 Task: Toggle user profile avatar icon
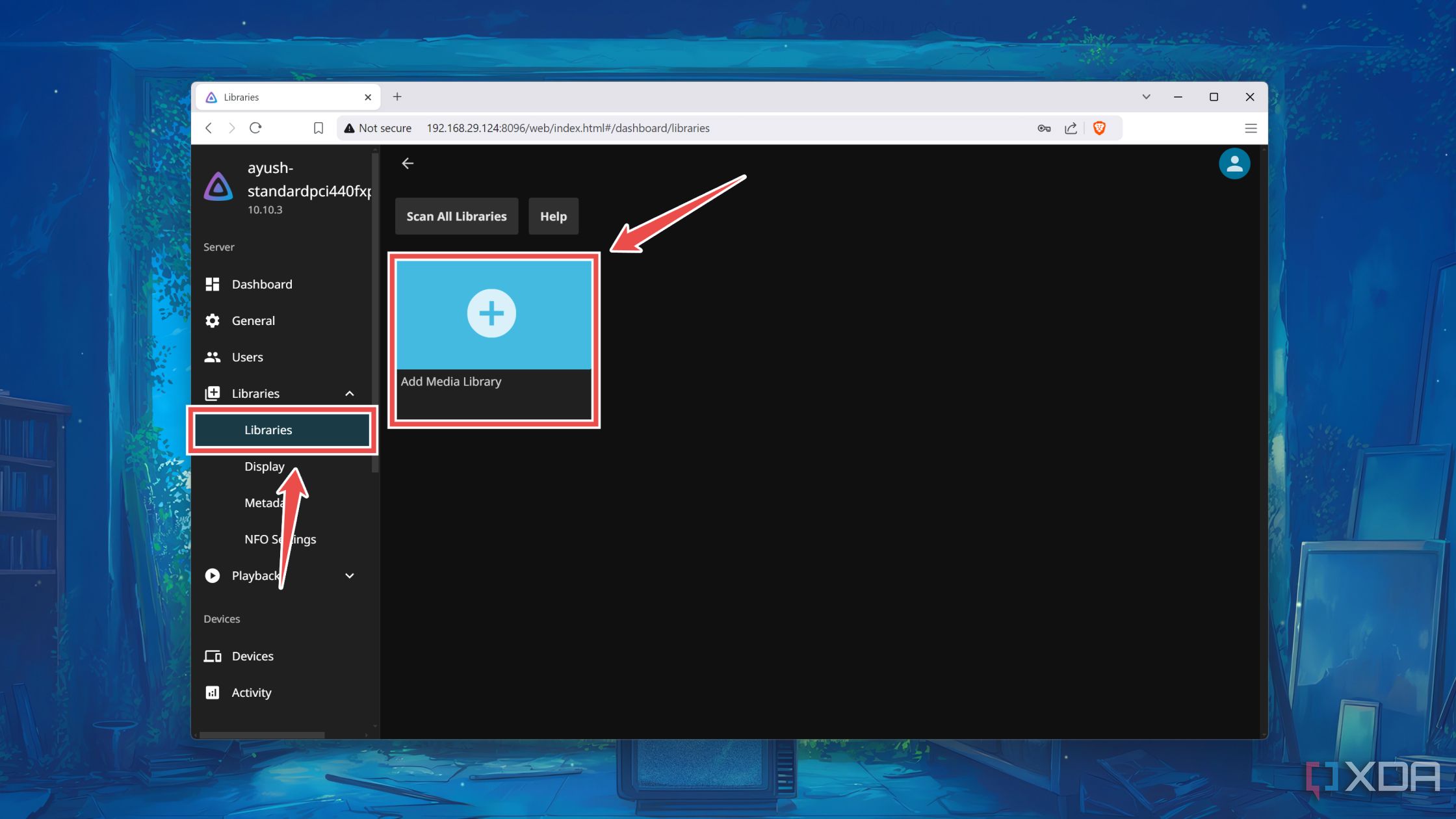coord(1234,163)
